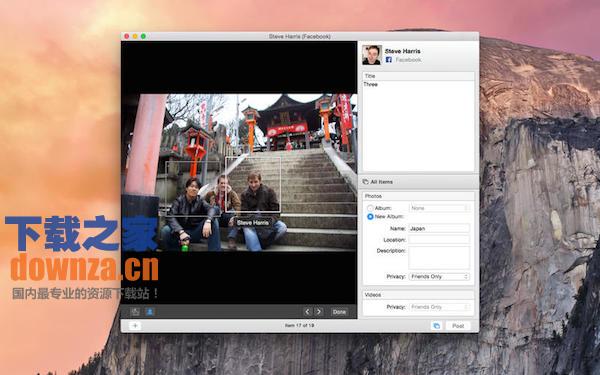Click the album Name field
The width and height of the screenshot is (600, 375).
click(439, 228)
